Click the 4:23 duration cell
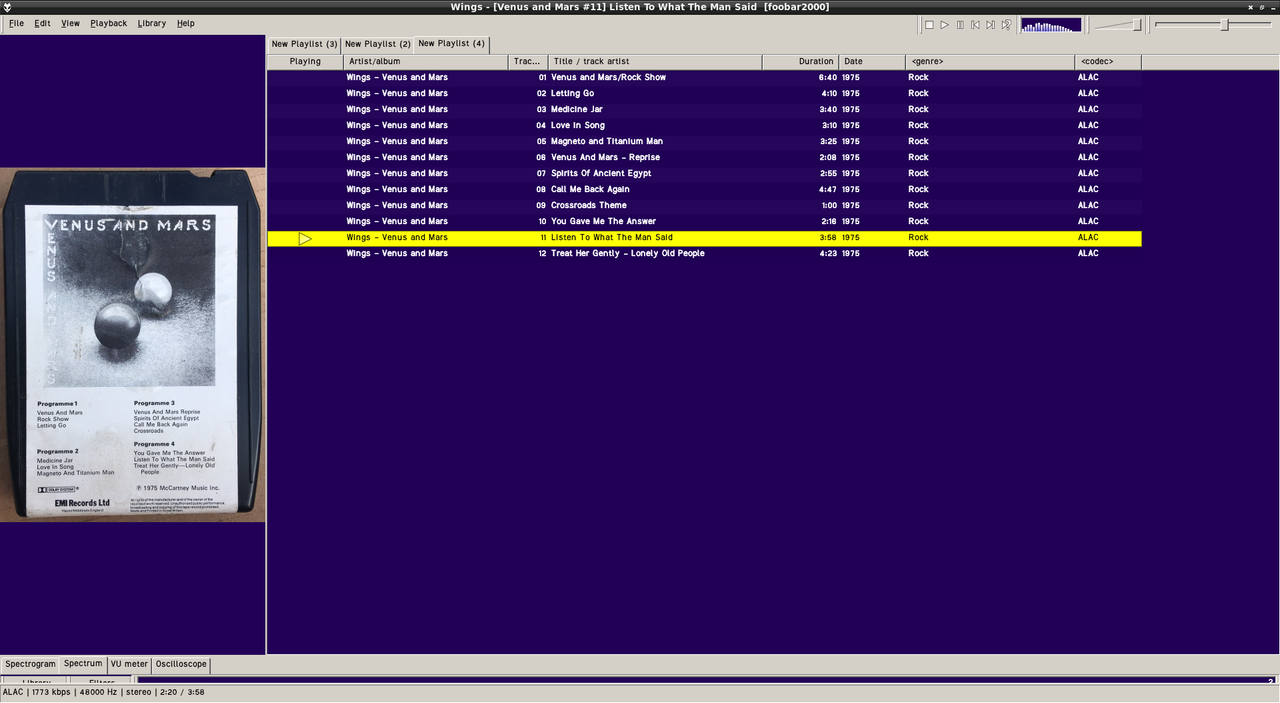 pyautogui.click(x=827, y=253)
